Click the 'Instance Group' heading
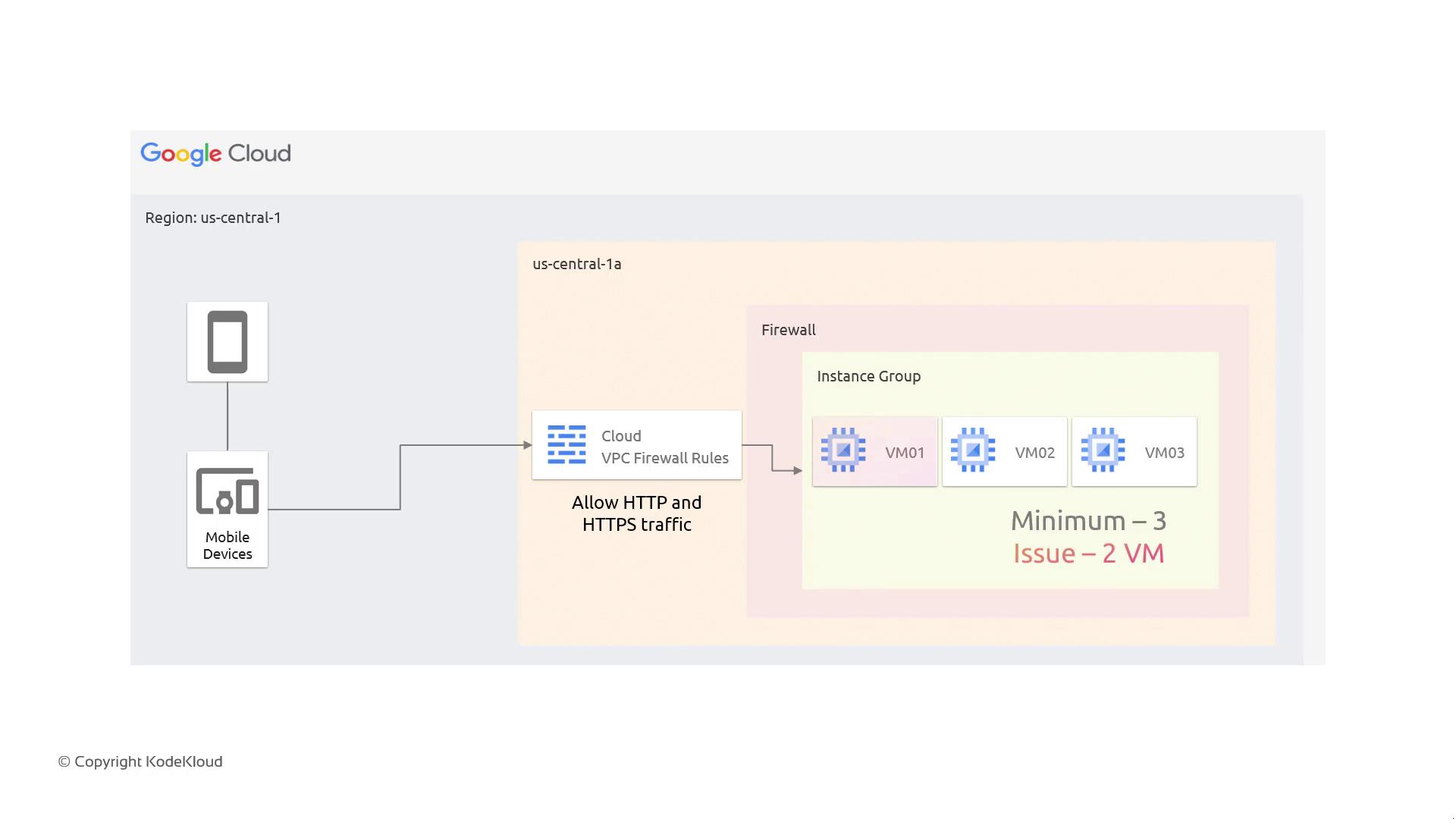The width and height of the screenshot is (1456, 819). click(868, 376)
